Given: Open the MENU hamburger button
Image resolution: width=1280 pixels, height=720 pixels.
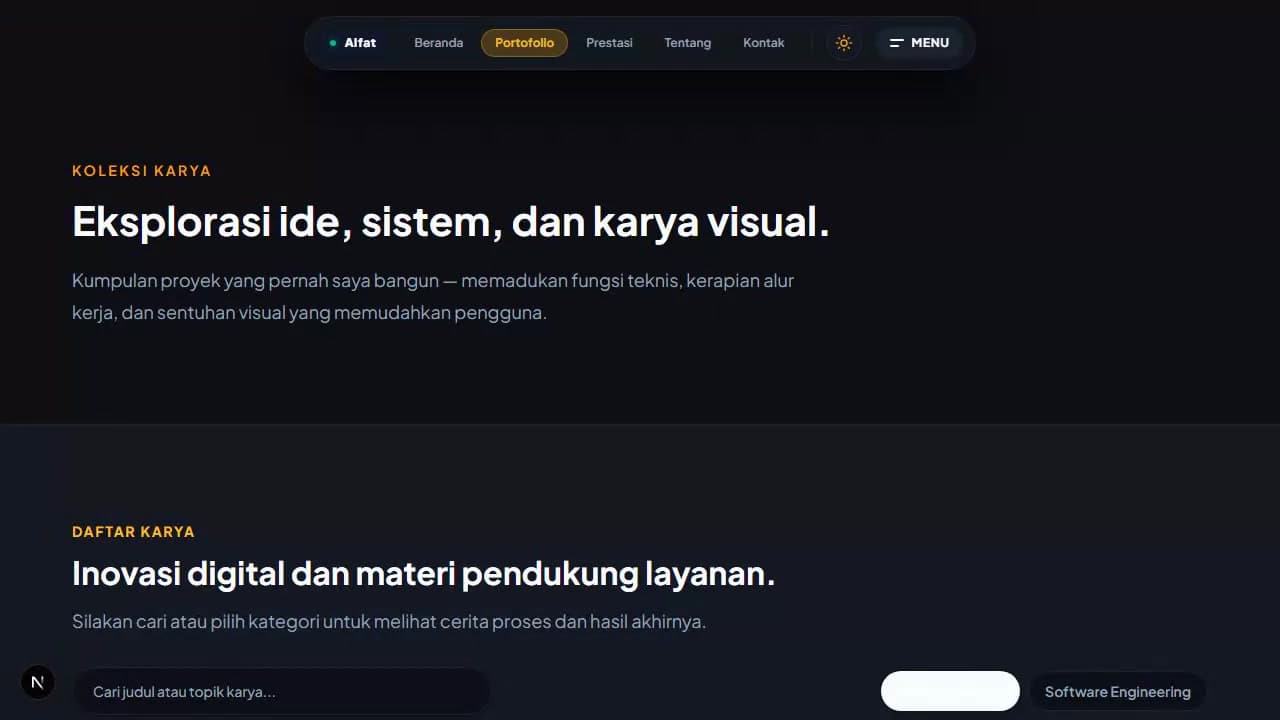Looking at the screenshot, I should [x=919, y=43].
